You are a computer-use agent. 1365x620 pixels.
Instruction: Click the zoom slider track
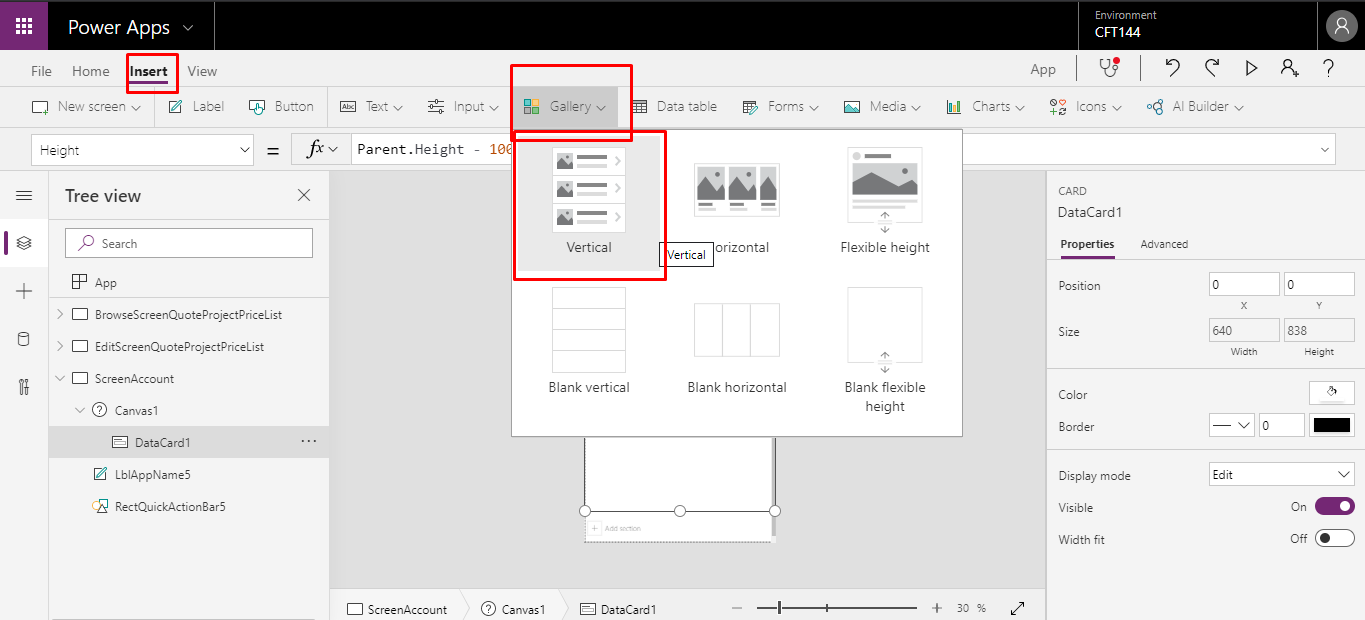[837, 608]
